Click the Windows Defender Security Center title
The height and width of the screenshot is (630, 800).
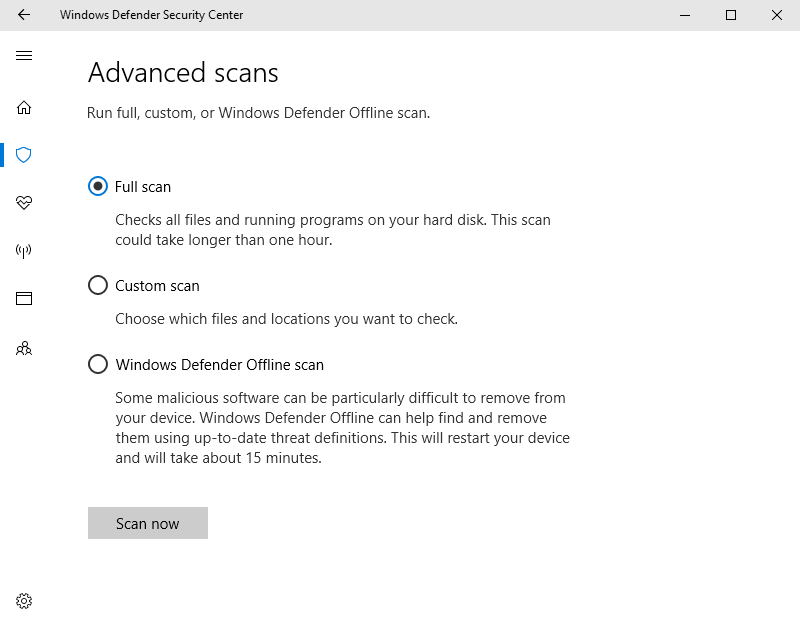[x=151, y=15]
